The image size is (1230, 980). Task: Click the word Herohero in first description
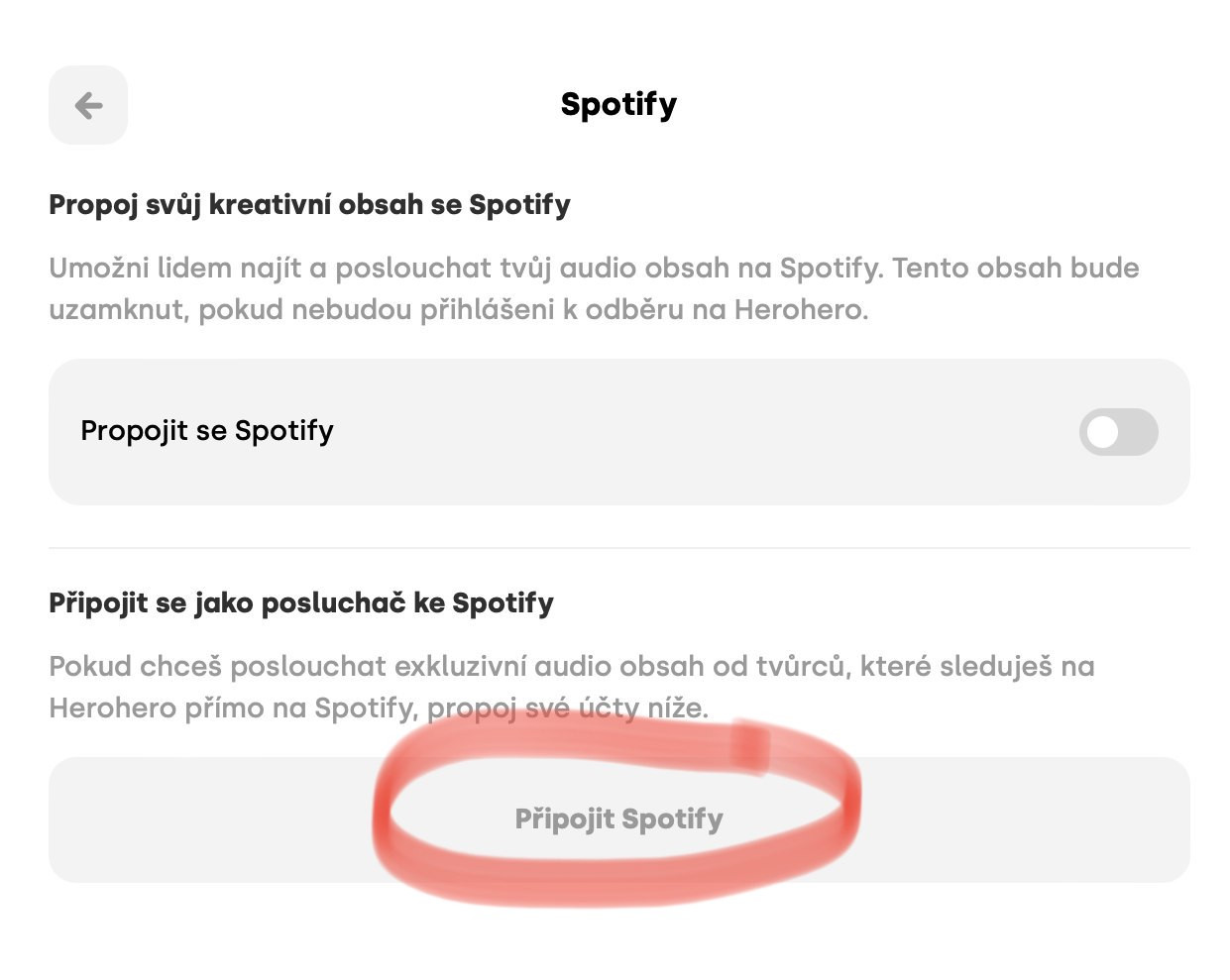pos(799,310)
